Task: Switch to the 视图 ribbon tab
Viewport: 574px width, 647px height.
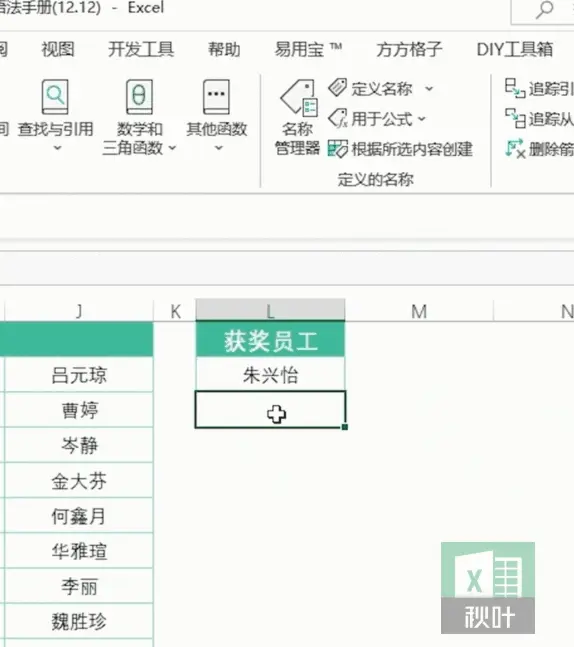Action: (58, 49)
